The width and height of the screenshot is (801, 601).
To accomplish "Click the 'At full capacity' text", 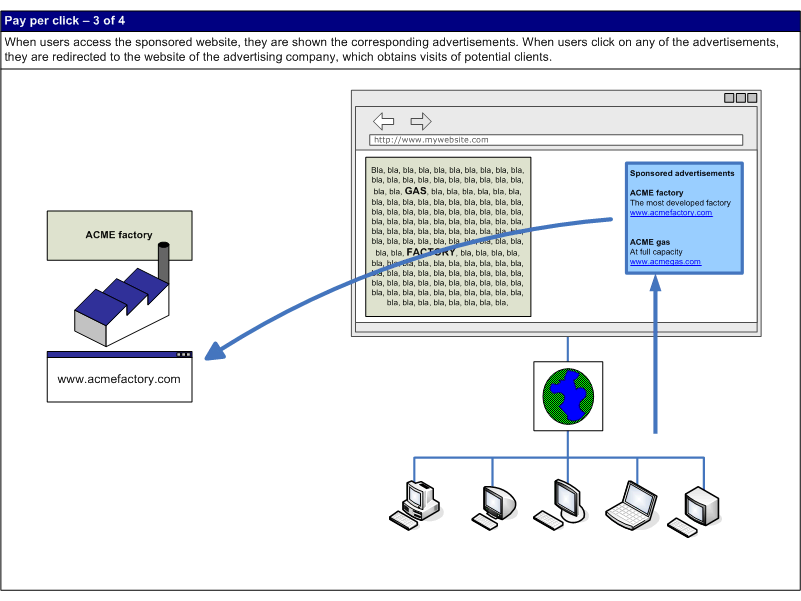I will pyautogui.click(x=656, y=252).
